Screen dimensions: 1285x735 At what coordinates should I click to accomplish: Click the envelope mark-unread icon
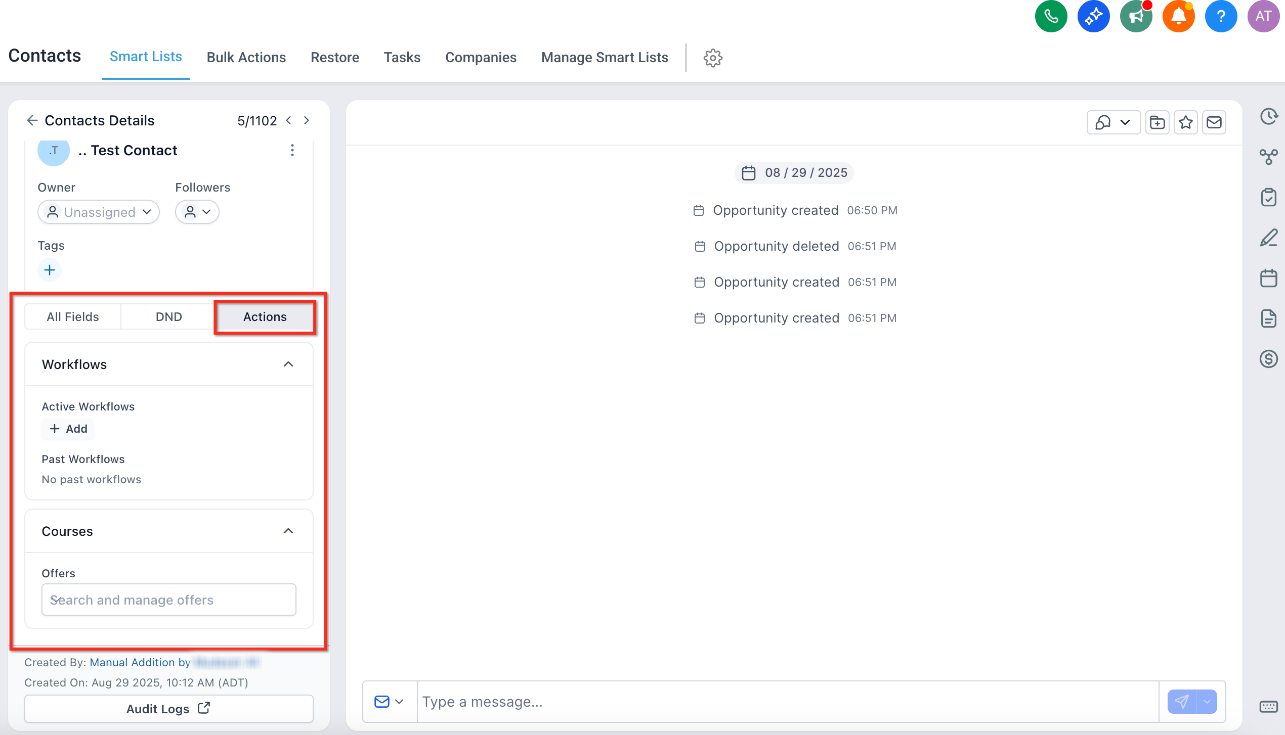(1214, 122)
